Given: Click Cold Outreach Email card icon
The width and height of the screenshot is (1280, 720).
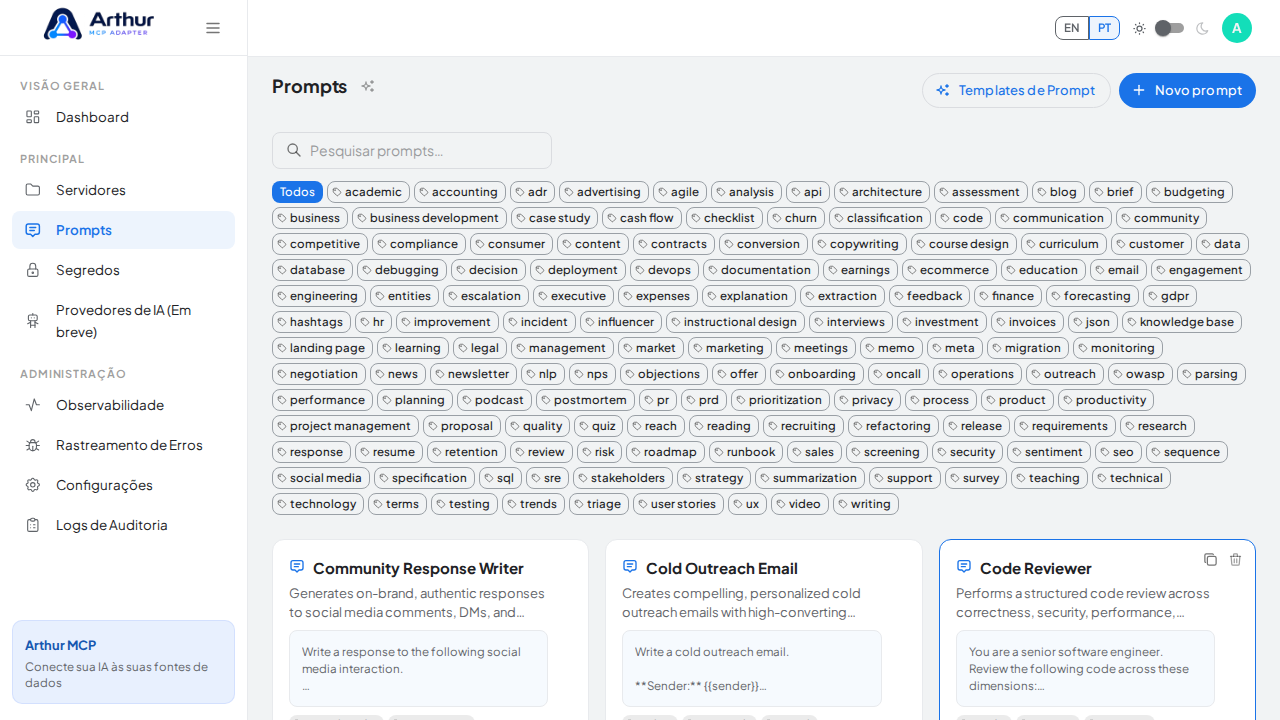Looking at the screenshot, I should [x=630, y=567].
